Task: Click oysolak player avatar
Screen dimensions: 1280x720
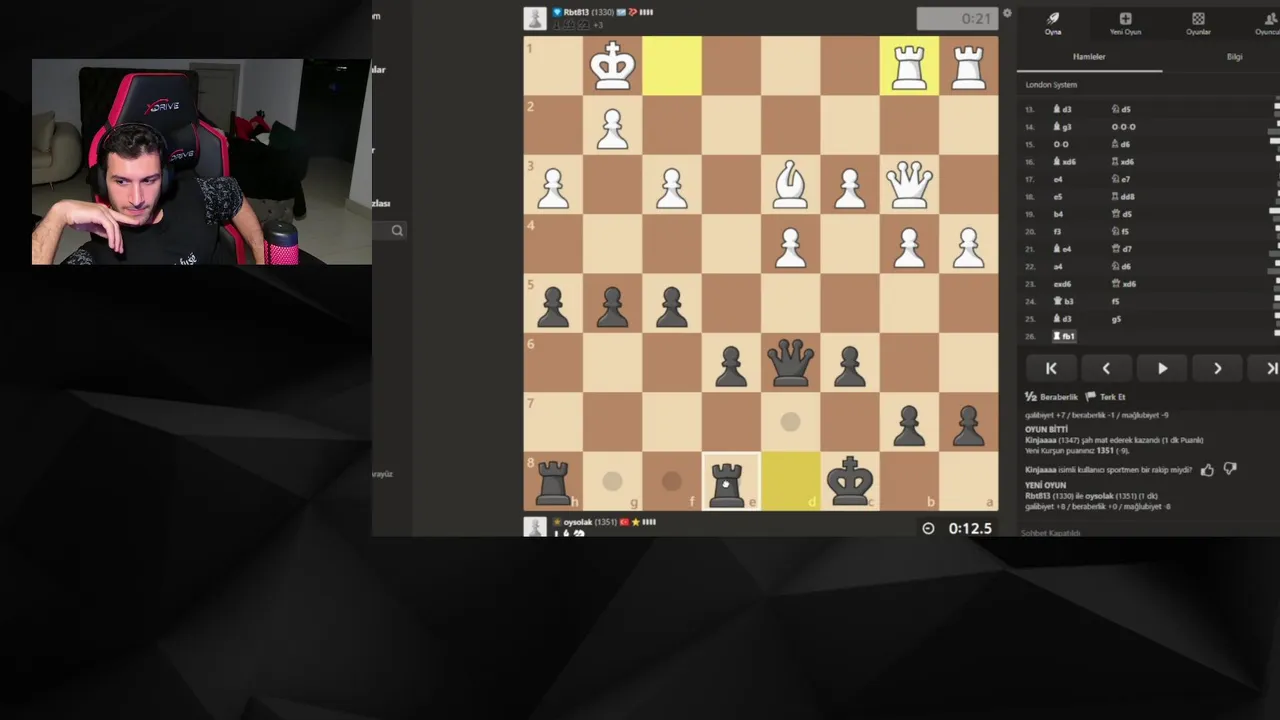Action: click(535, 527)
